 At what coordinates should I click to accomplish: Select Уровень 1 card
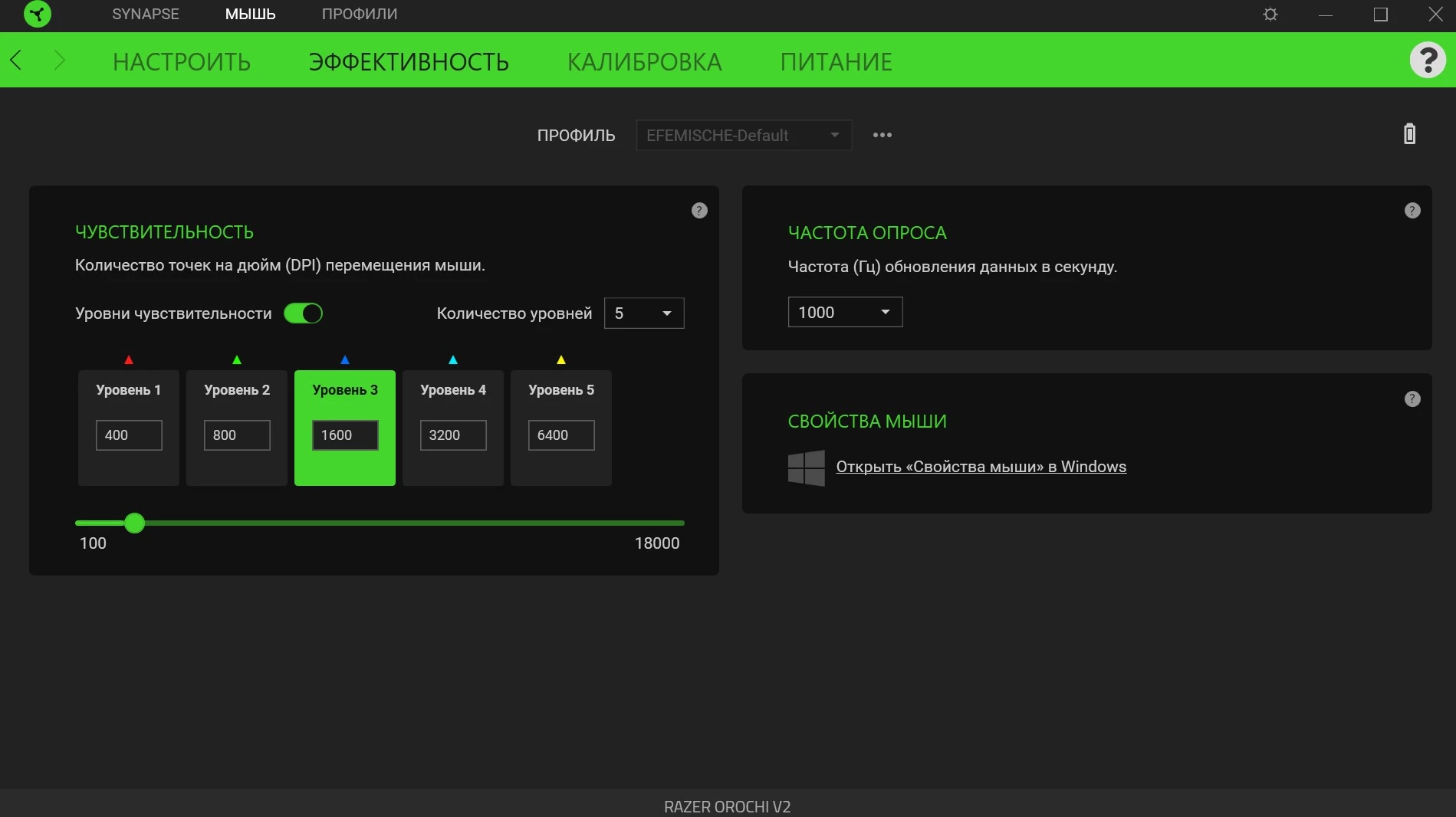pos(129,428)
